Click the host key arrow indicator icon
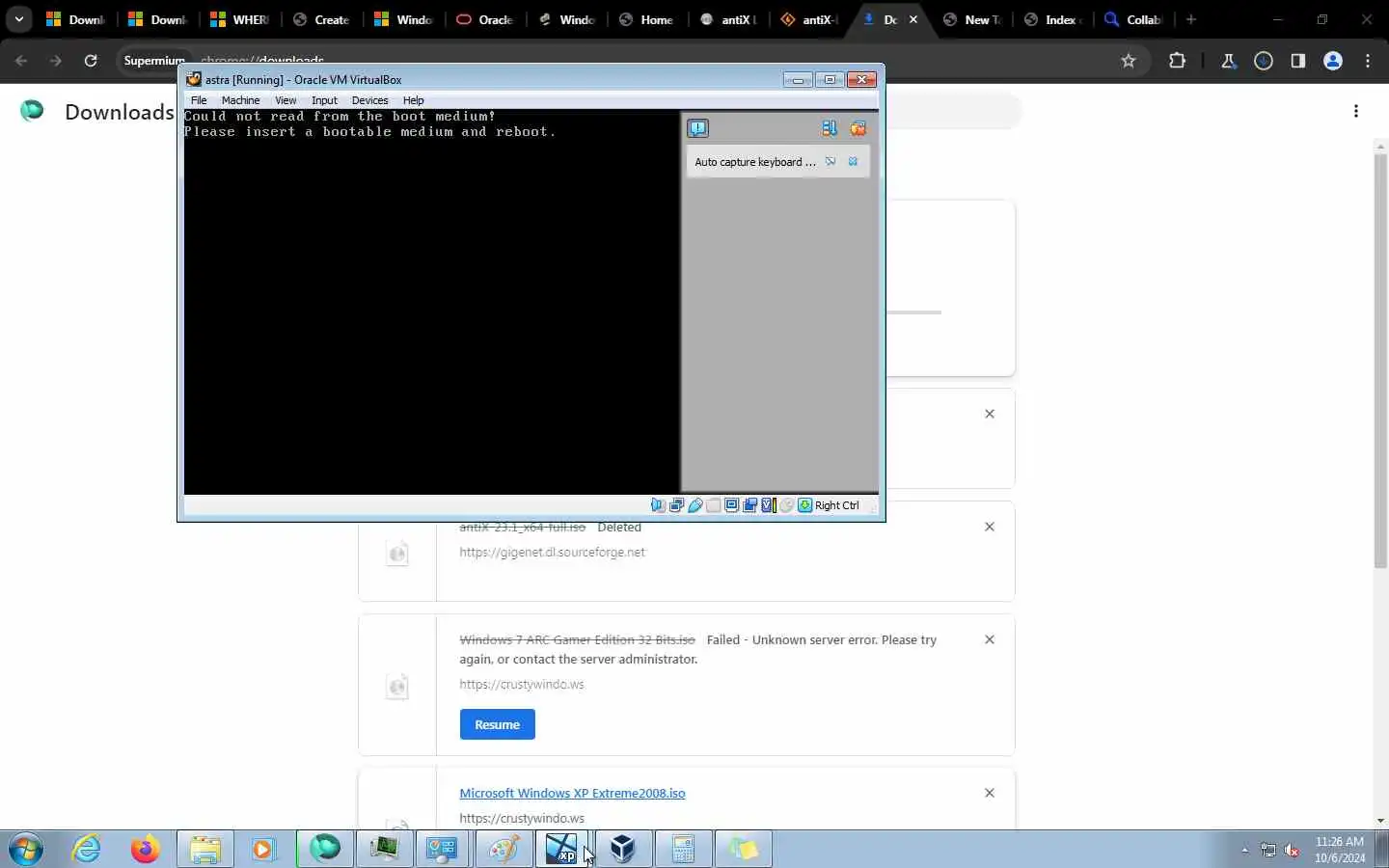The width and height of the screenshot is (1389, 868). click(804, 505)
